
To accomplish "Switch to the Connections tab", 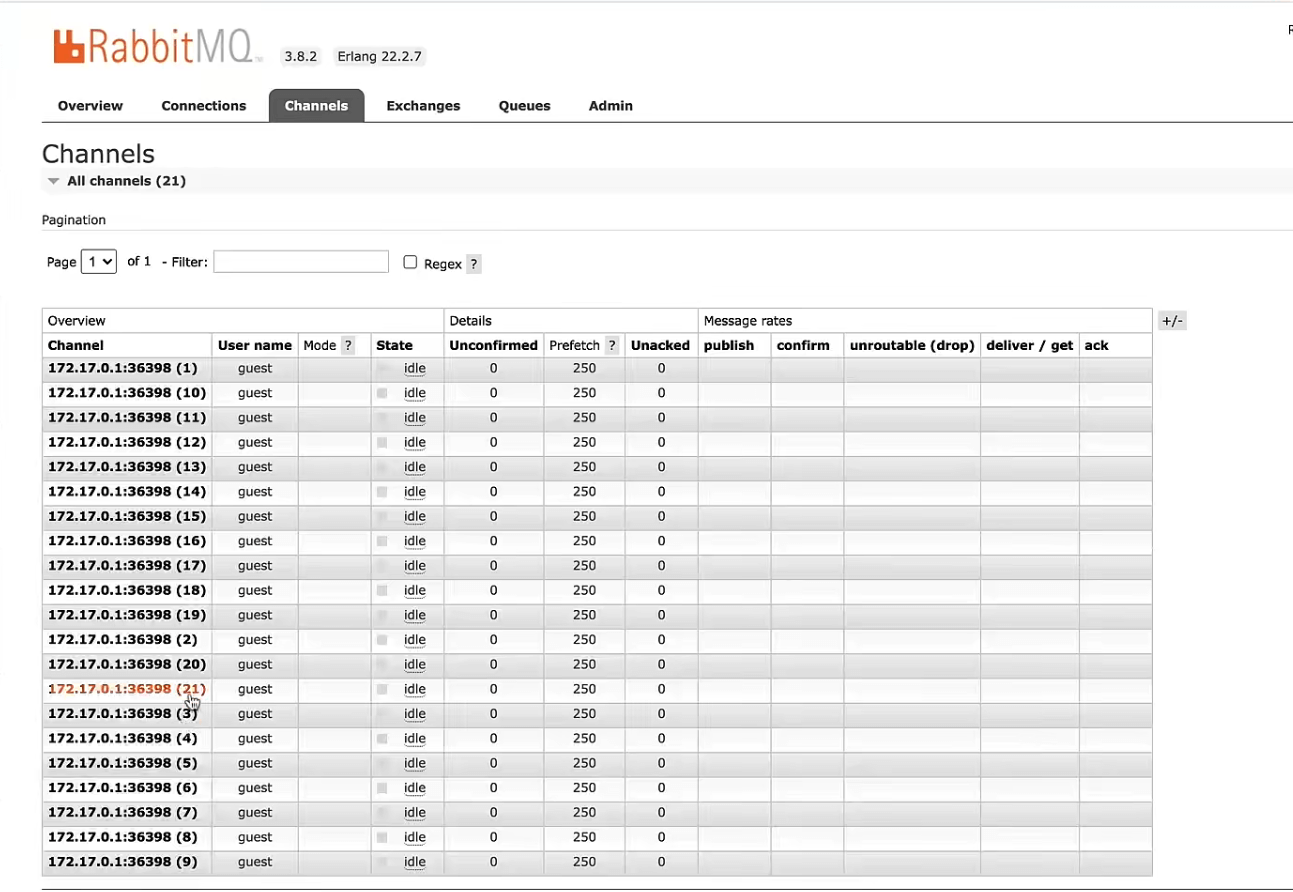I will (204, 106).
